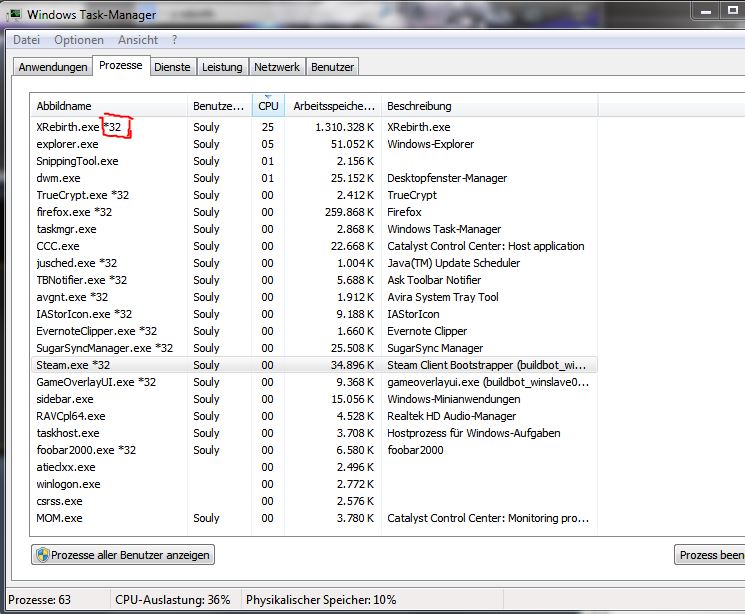Select firefox.exe *32 process
Screen dimensions: 745x614
click(314, 212)
